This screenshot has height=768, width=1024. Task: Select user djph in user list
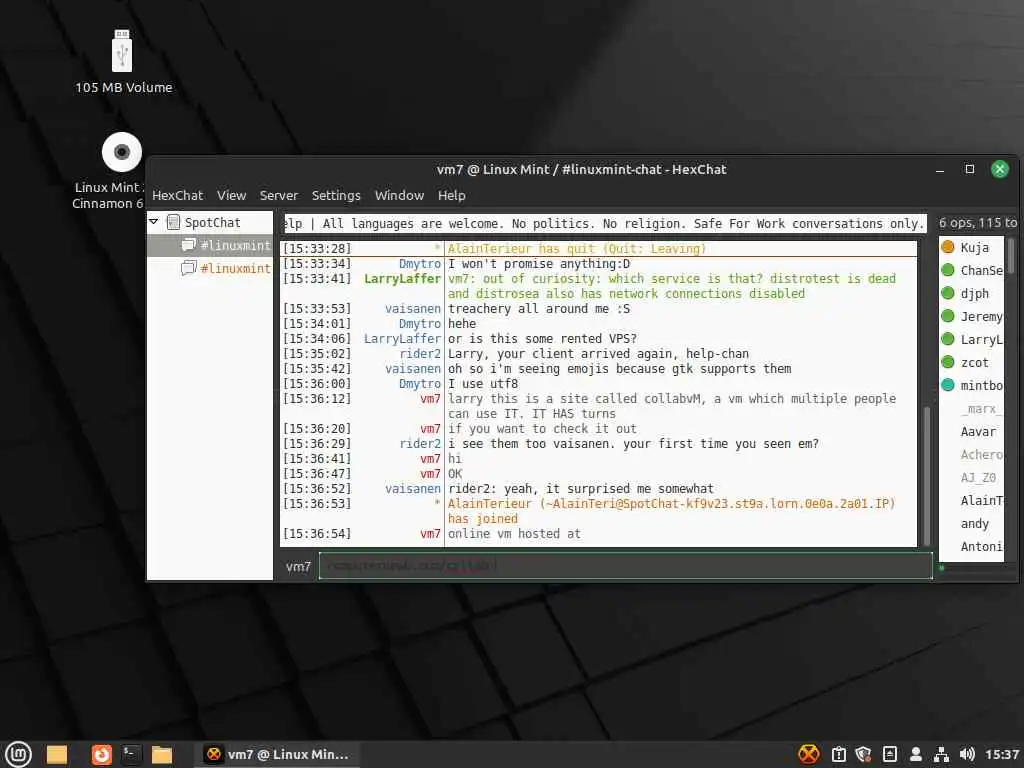[x=974, y=293]
